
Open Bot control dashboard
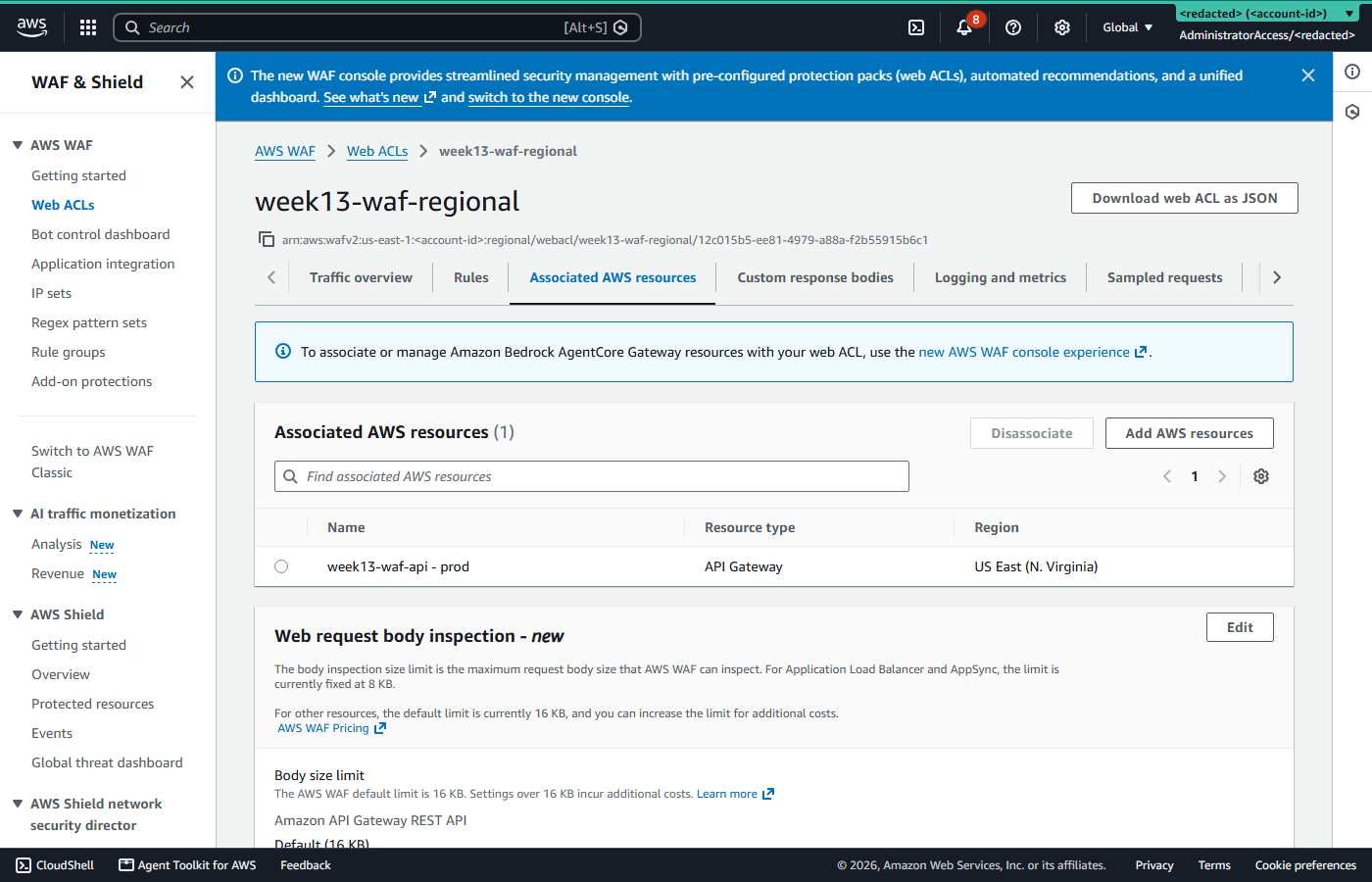point(100,234)
